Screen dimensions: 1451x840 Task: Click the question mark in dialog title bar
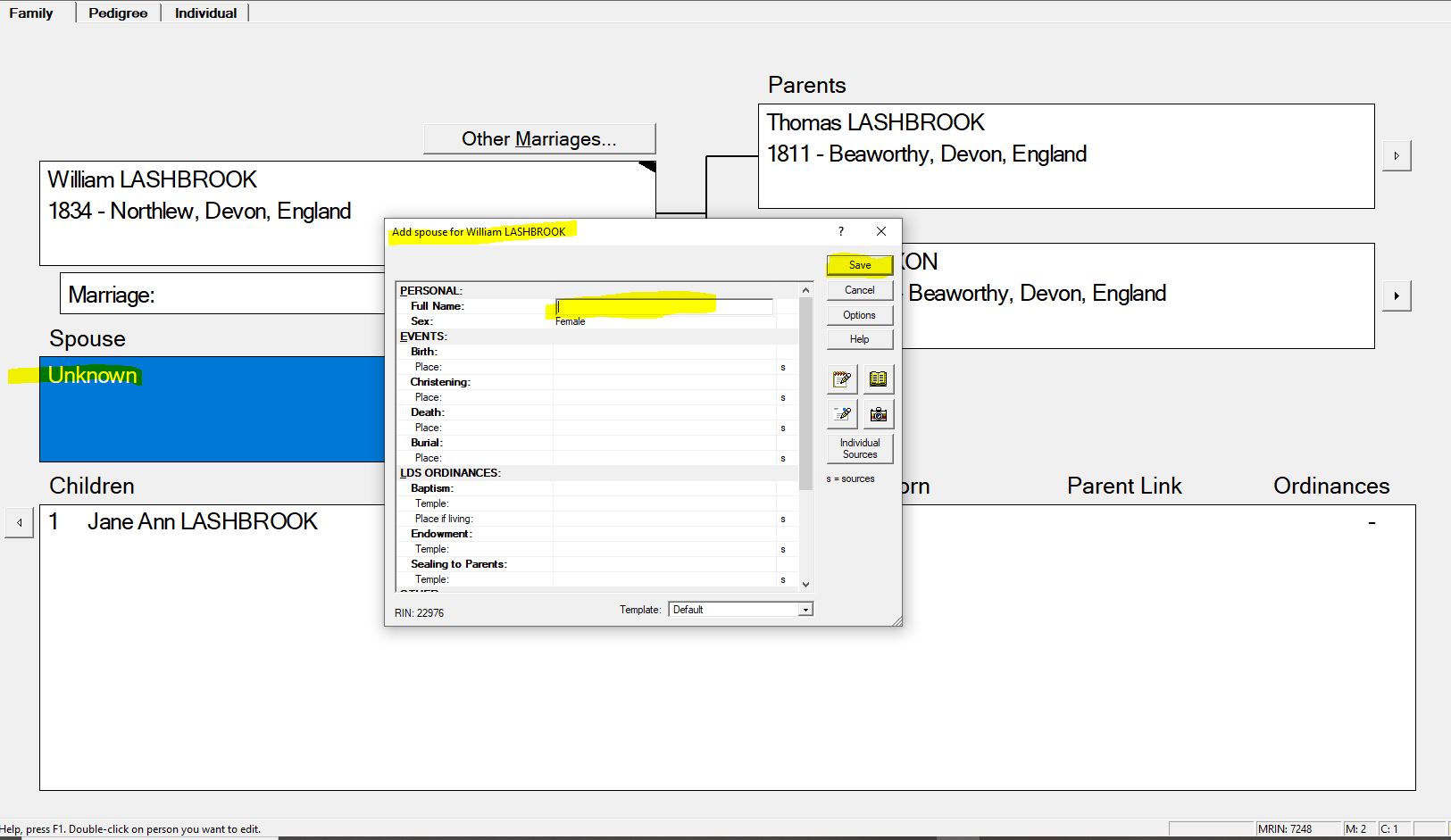[x=841, y=231]
